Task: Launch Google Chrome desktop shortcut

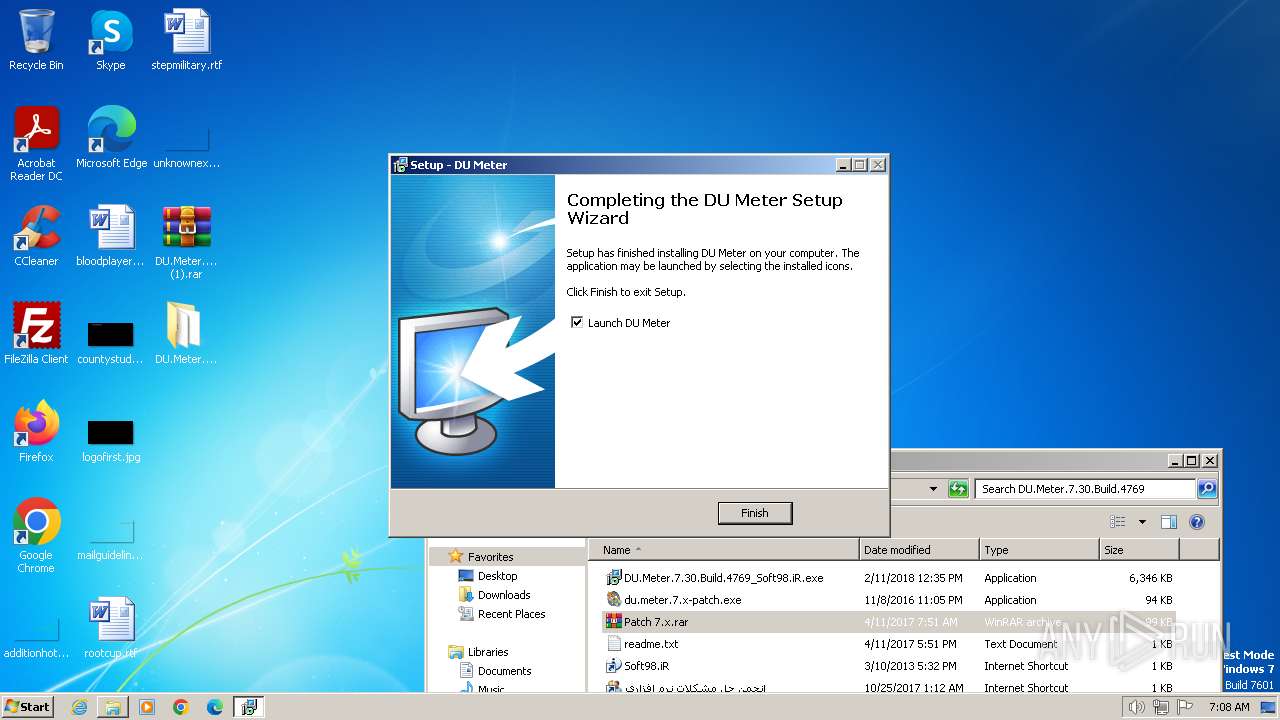Action: [36, 536]
